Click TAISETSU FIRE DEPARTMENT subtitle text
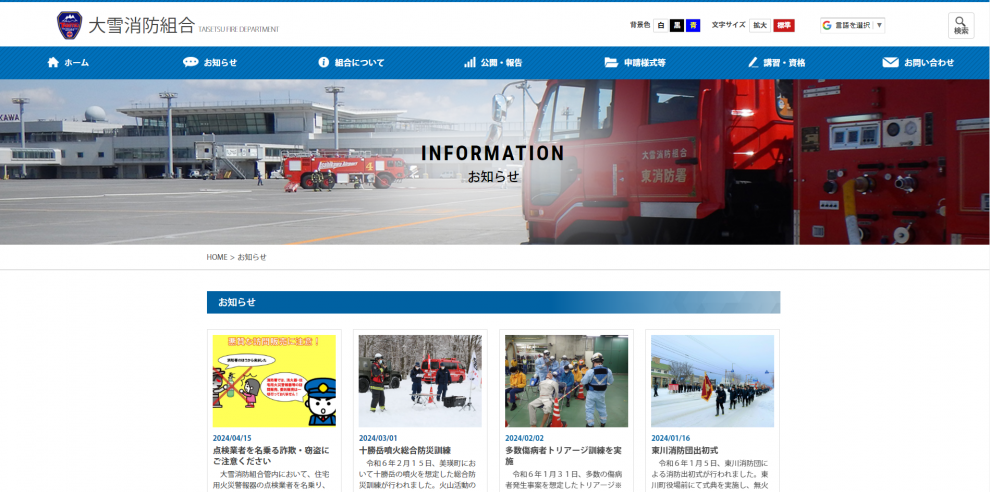Screen dimensions: 990x492 (x=238, y=29)
